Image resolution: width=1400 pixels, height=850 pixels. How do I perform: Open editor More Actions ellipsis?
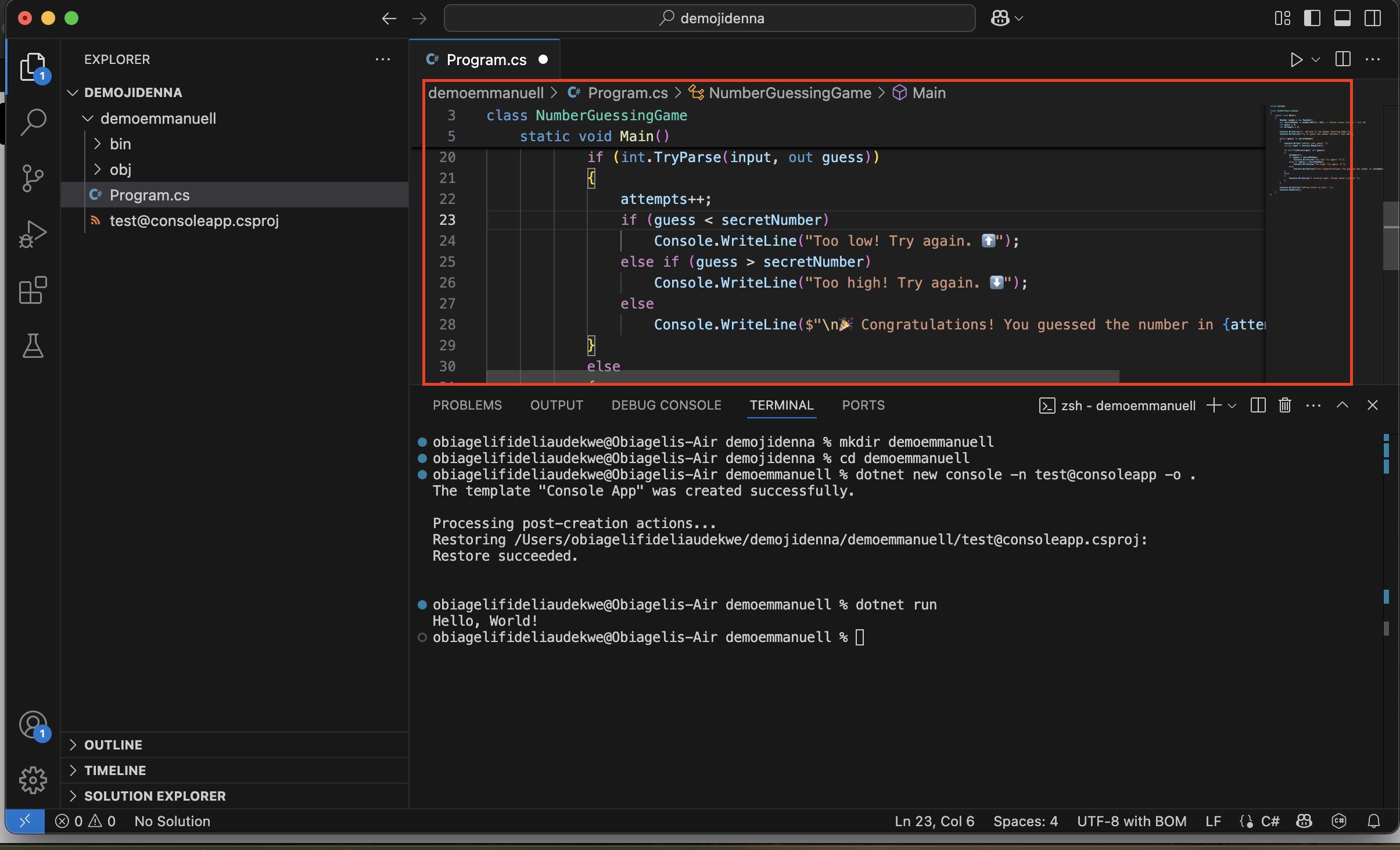[1373, 59]
